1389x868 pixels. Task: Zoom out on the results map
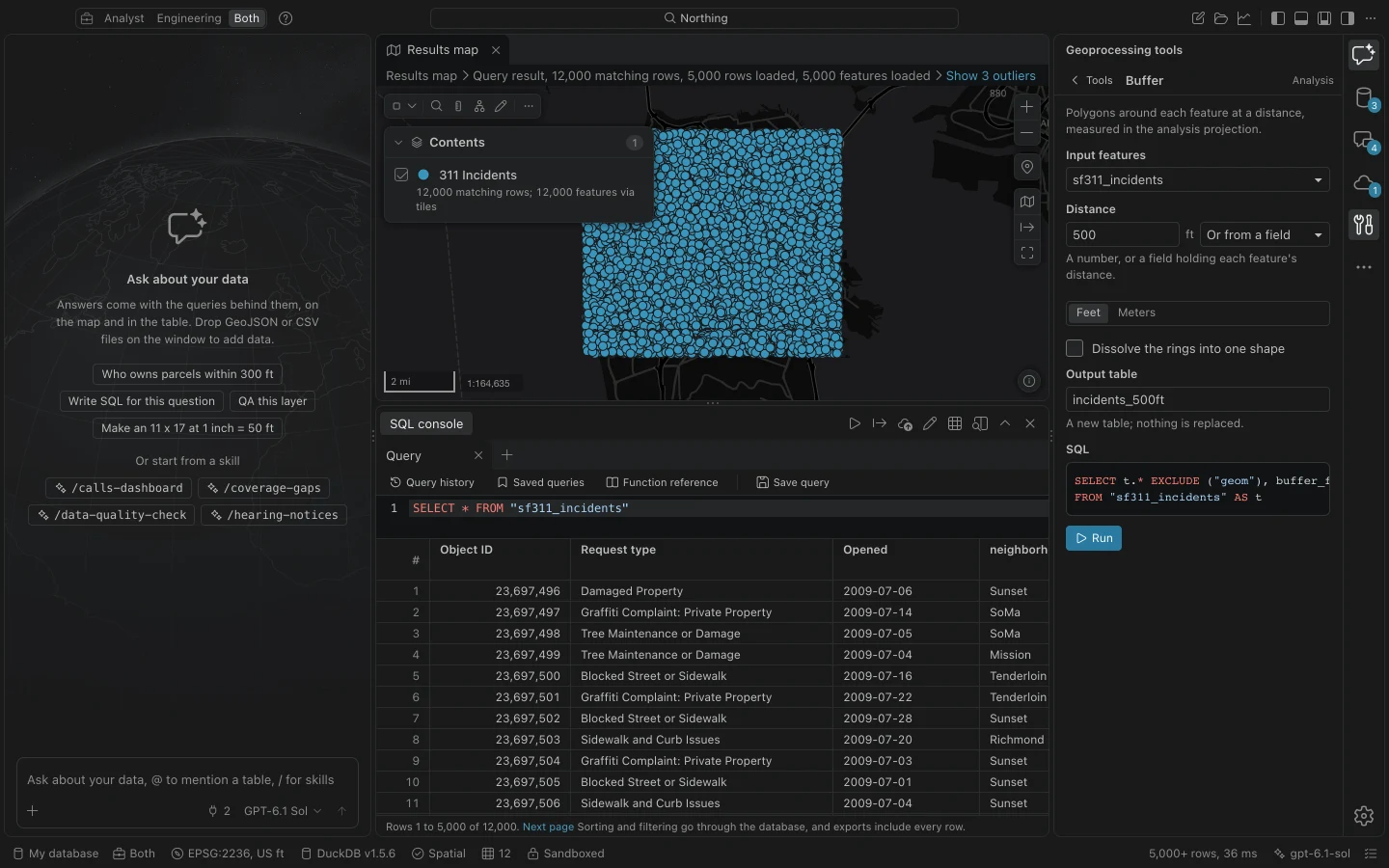click(1027, 132)
